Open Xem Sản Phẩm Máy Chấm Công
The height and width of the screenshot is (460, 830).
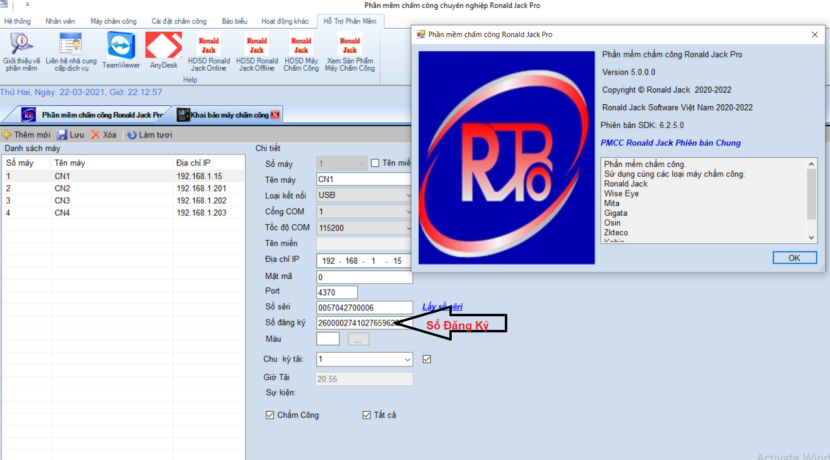[350, 52]
